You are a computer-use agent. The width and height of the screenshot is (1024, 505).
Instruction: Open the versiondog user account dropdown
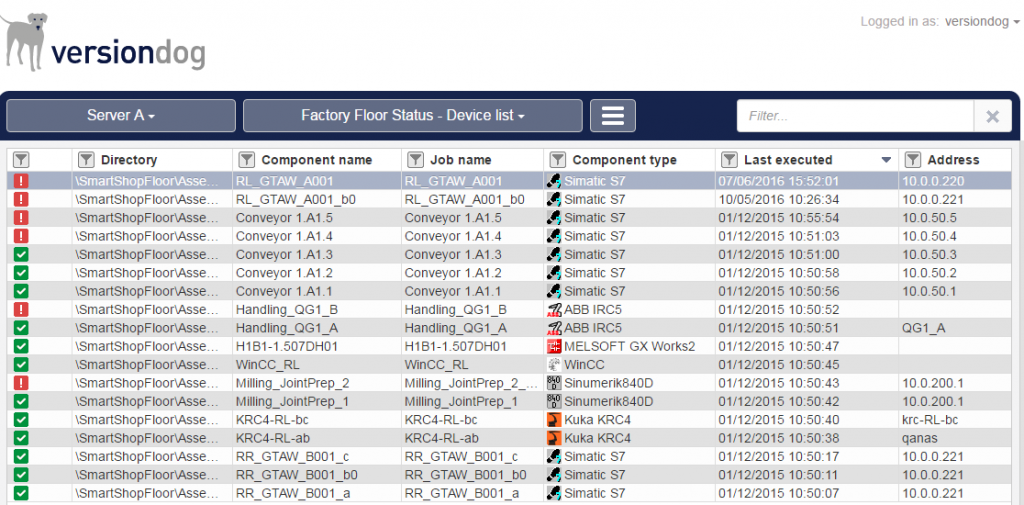(982, 22)
